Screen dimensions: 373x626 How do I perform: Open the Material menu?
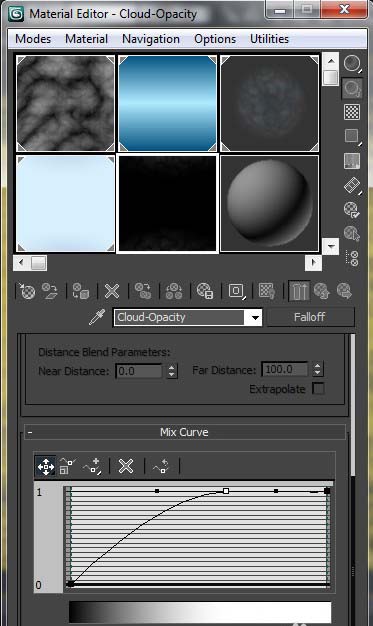[x=86, y=39]
